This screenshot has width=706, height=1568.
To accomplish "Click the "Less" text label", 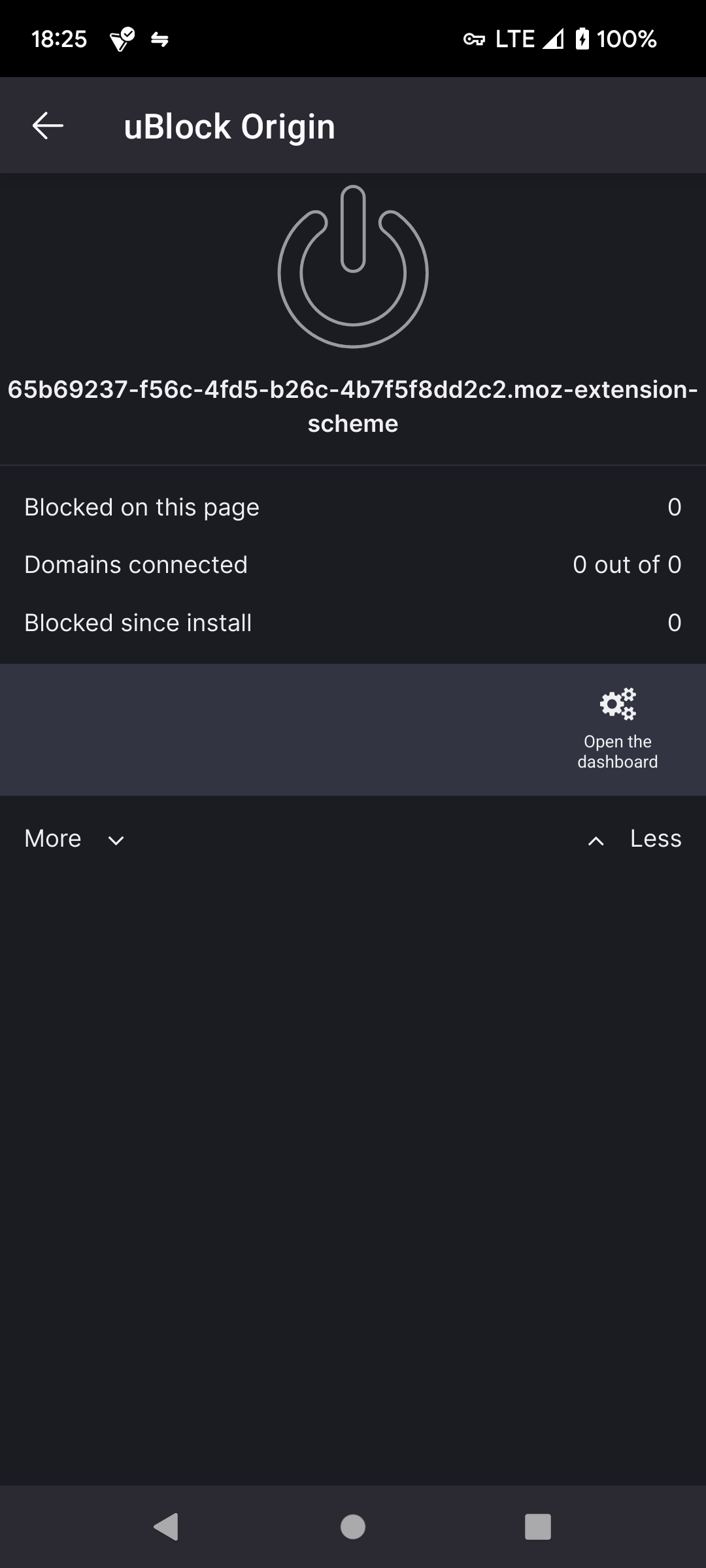I will pyautogui.click(x=656, y=839).
